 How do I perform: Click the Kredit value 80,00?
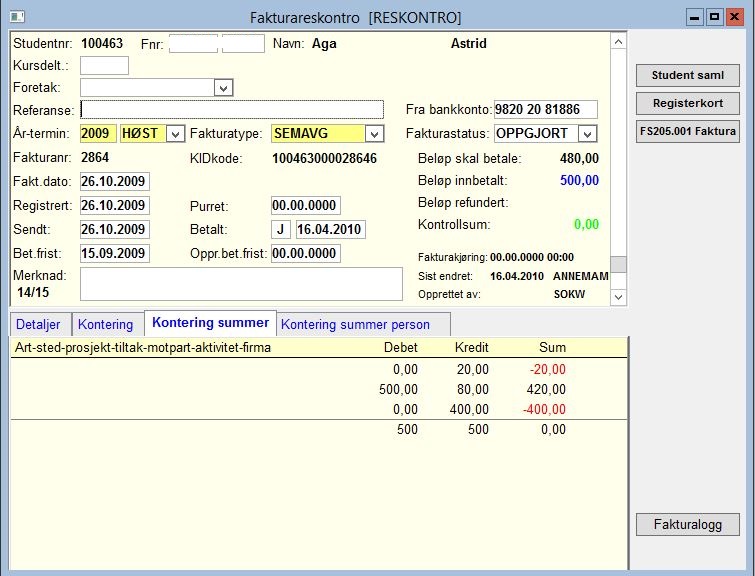click(473, 389)
